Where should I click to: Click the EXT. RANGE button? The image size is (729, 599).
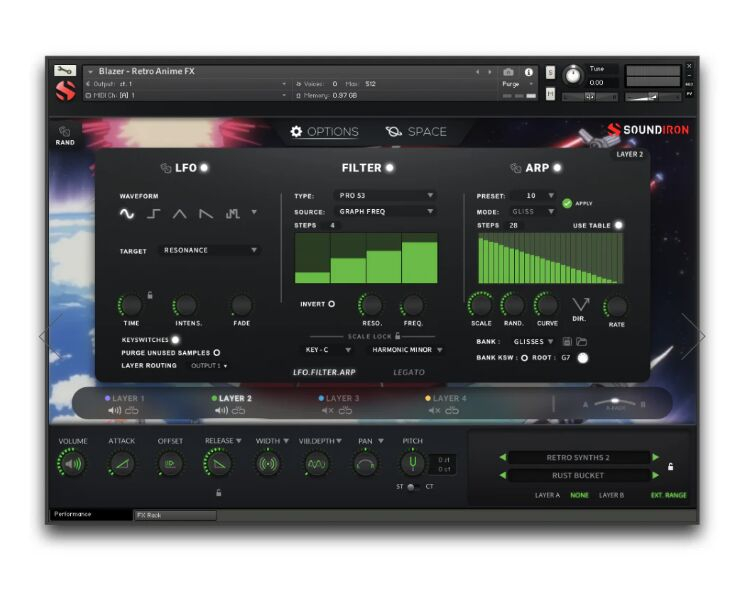pos(669,495)
